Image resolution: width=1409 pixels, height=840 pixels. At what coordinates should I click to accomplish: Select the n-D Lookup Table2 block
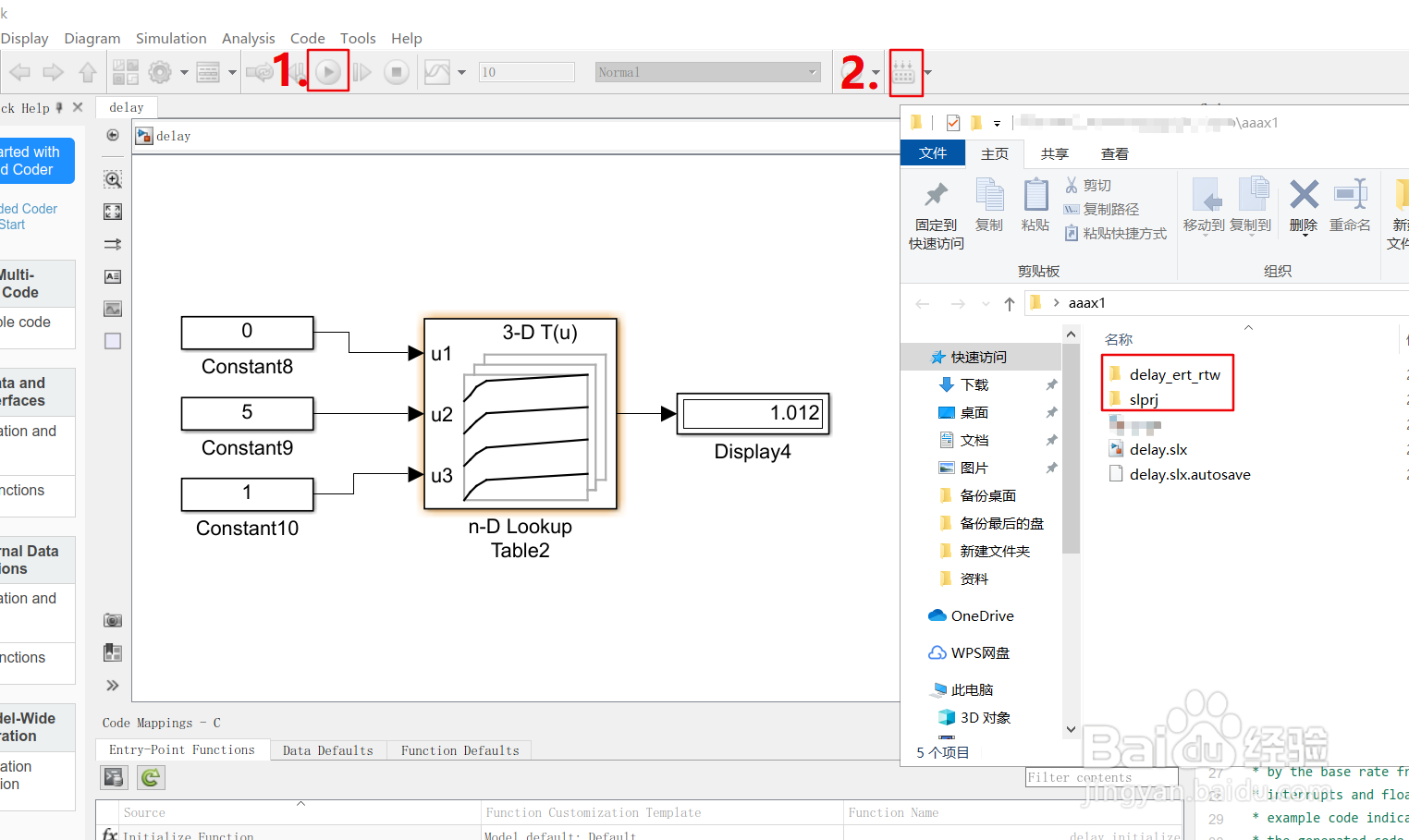(521, 413)
